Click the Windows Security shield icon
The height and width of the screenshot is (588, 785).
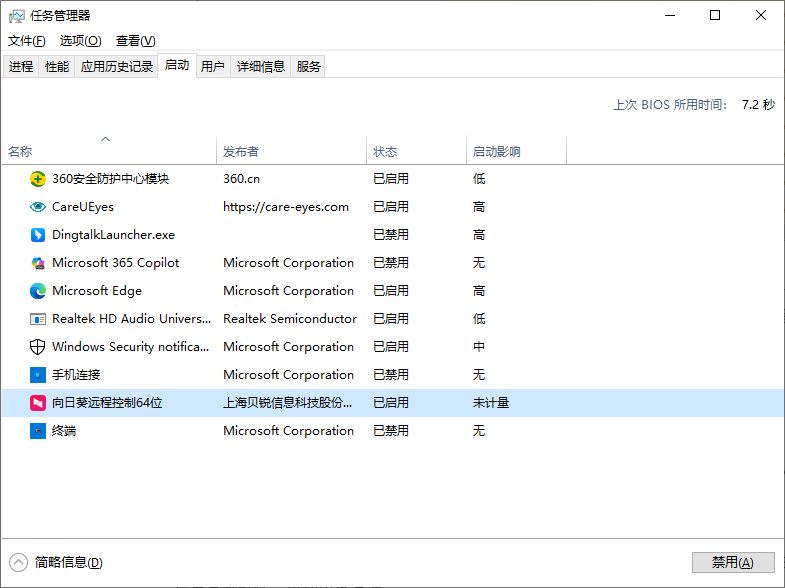[x=38, y=347]
